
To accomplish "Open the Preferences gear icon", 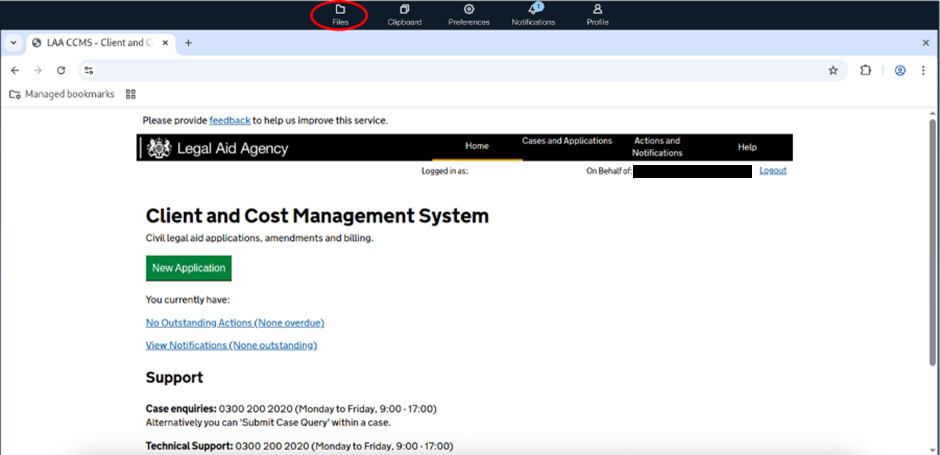I will point(469,14).
